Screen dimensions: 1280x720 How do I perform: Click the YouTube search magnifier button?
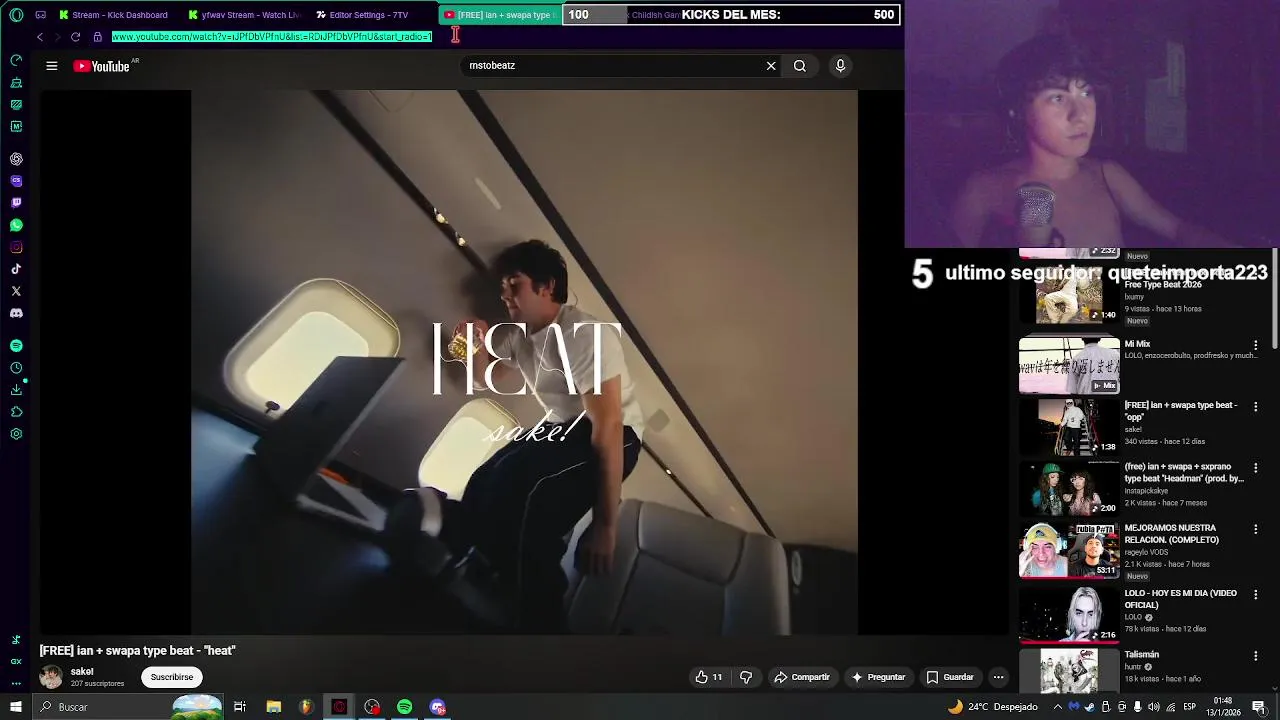pos(800,66)
